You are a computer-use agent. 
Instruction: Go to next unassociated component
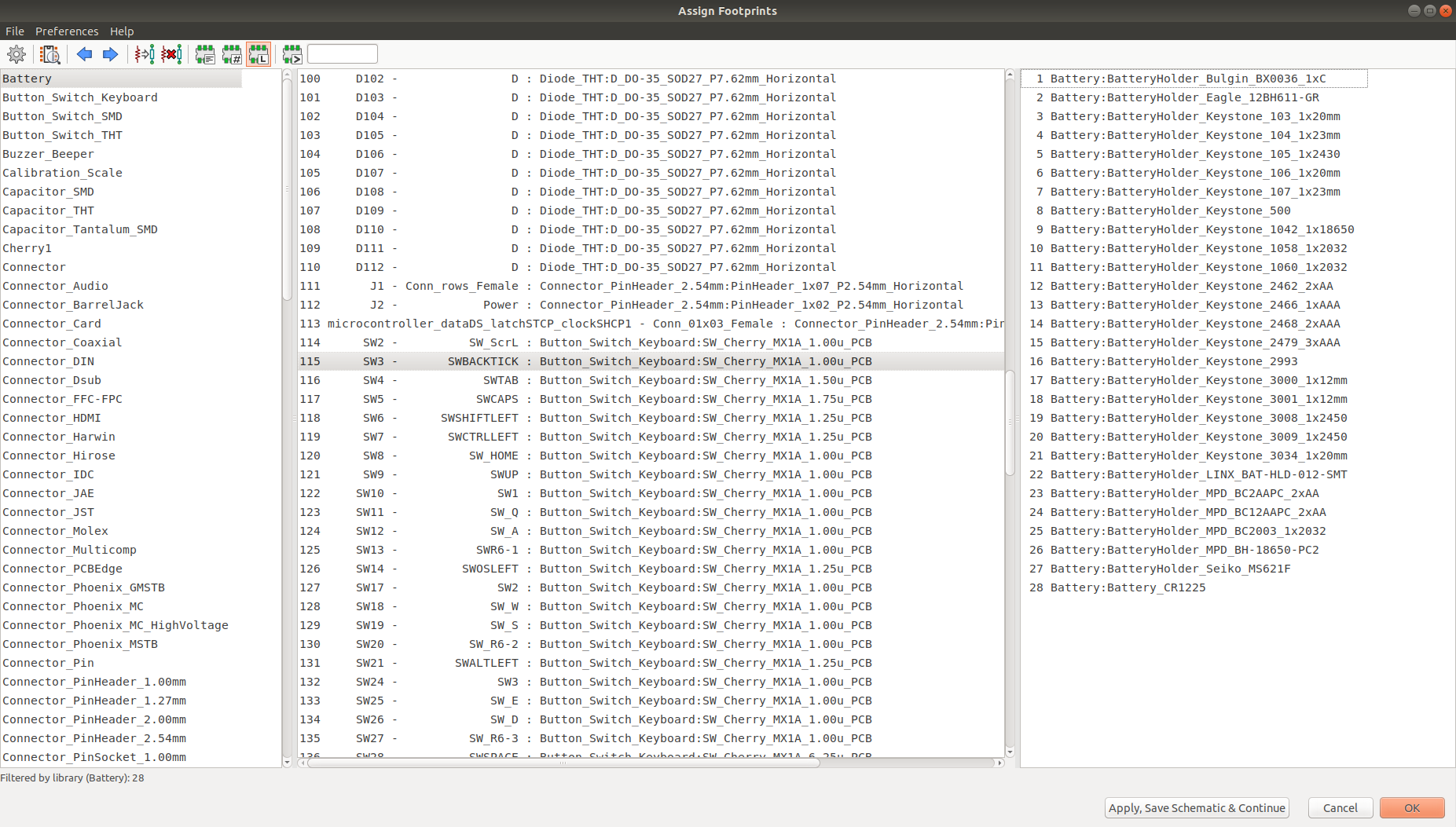coord(111,54)
